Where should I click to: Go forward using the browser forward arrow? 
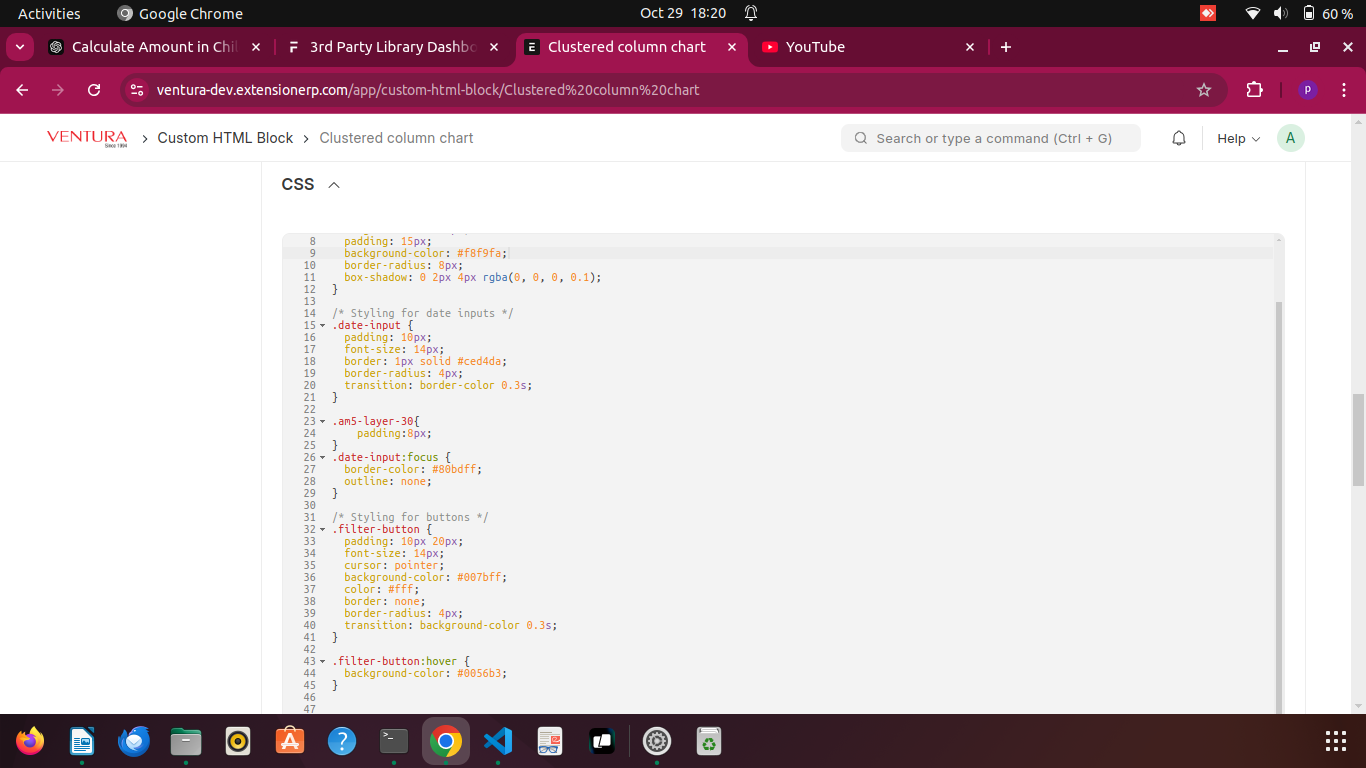(58, 90)
